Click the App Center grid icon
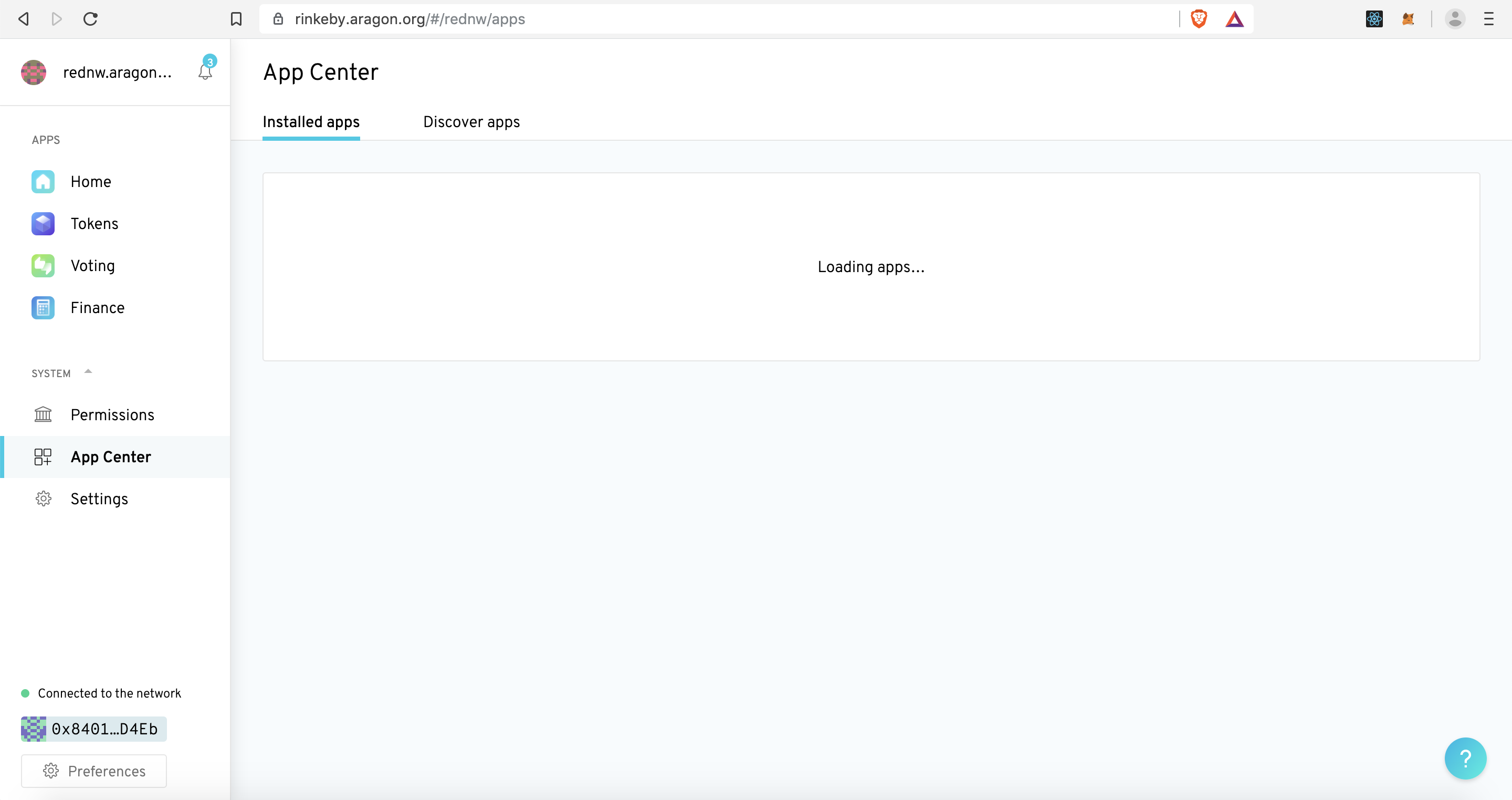Viewport: 1512px width, 800px height. [x=43, y=456]
